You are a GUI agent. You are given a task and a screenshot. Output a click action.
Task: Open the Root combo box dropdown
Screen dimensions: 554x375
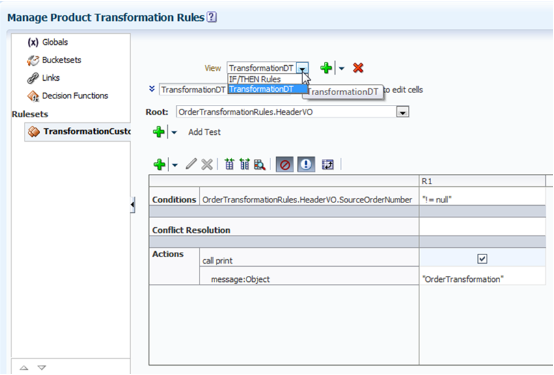pyautogui.click(x=402, y=112)
